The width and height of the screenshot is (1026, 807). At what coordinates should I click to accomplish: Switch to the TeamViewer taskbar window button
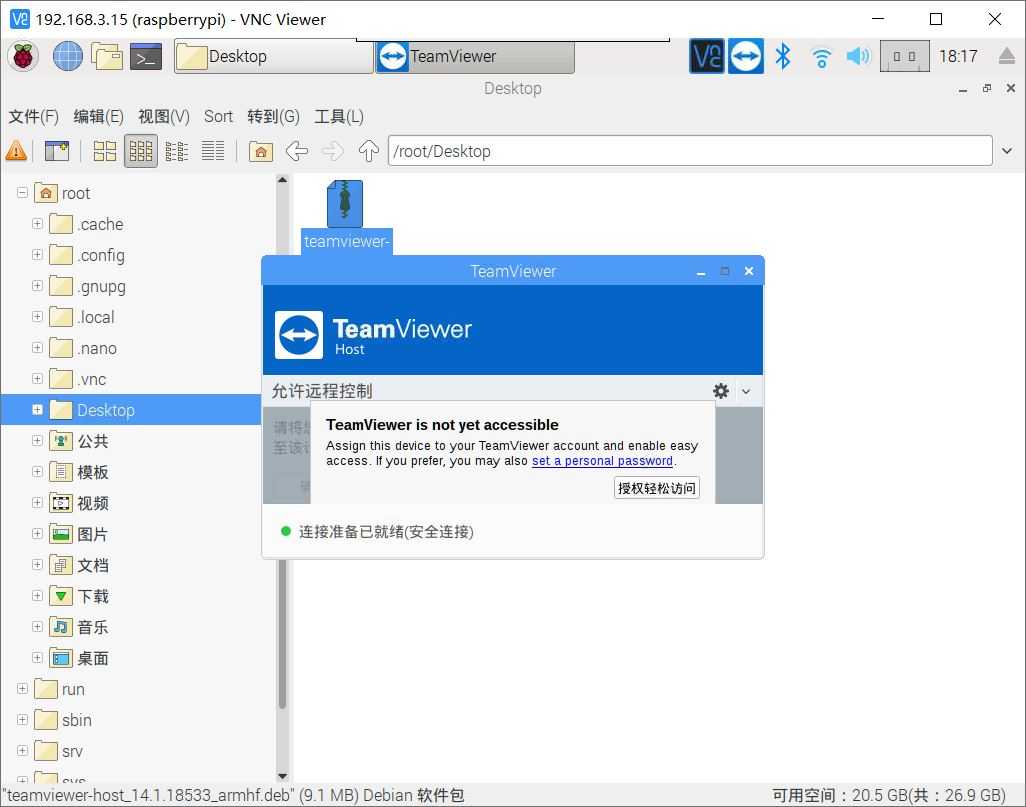475,56
